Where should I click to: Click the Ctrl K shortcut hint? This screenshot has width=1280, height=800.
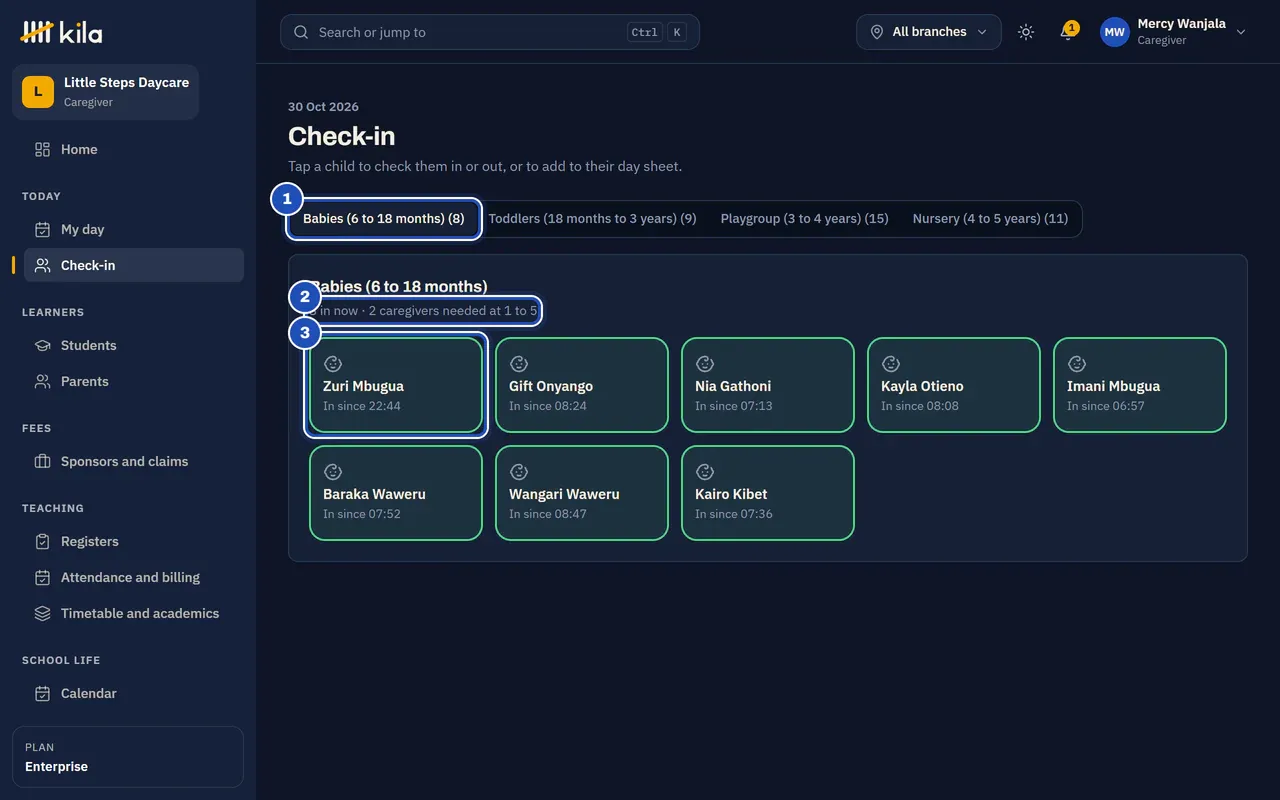(657, 32)
